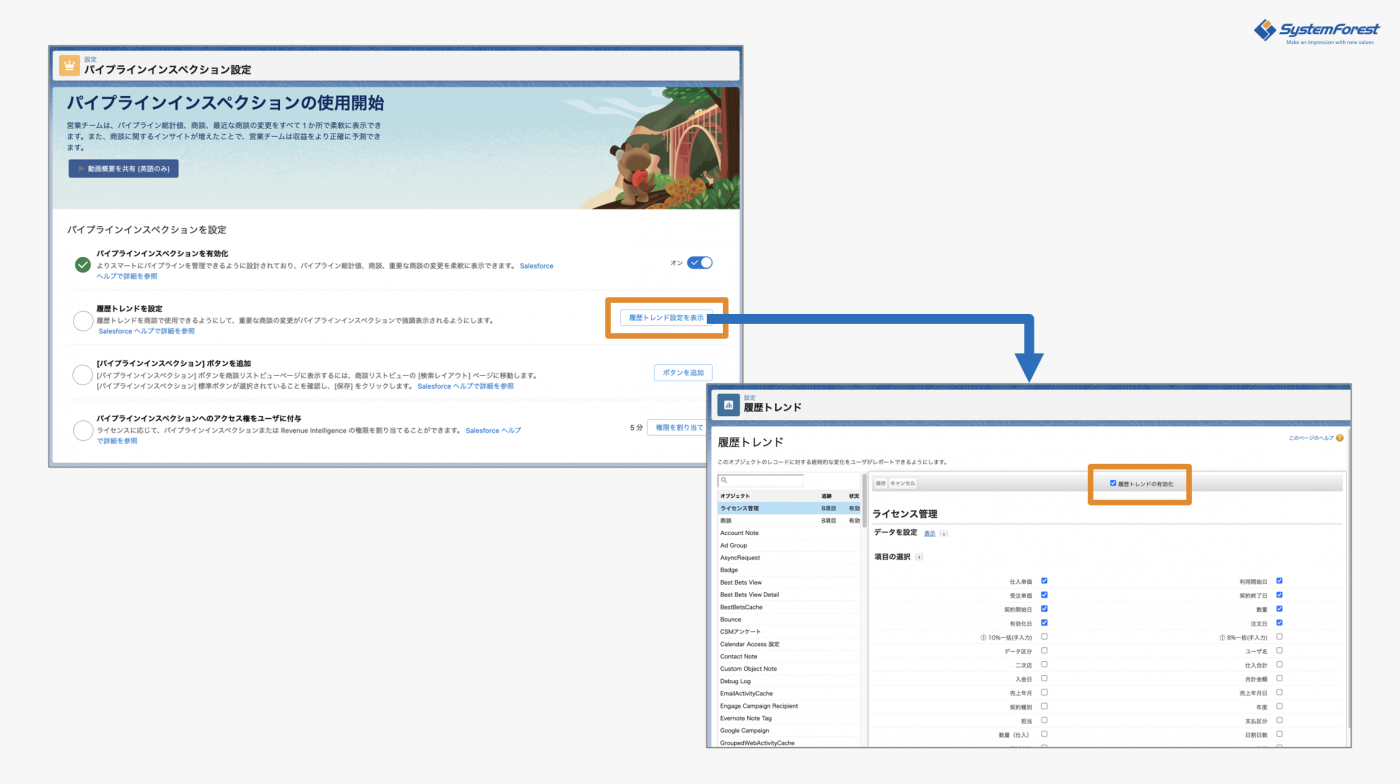The height and width of the screenshot is (784, 1400).
Task: Click 保存 button in 履歴トレンド
Action: [x=881, y=483]
